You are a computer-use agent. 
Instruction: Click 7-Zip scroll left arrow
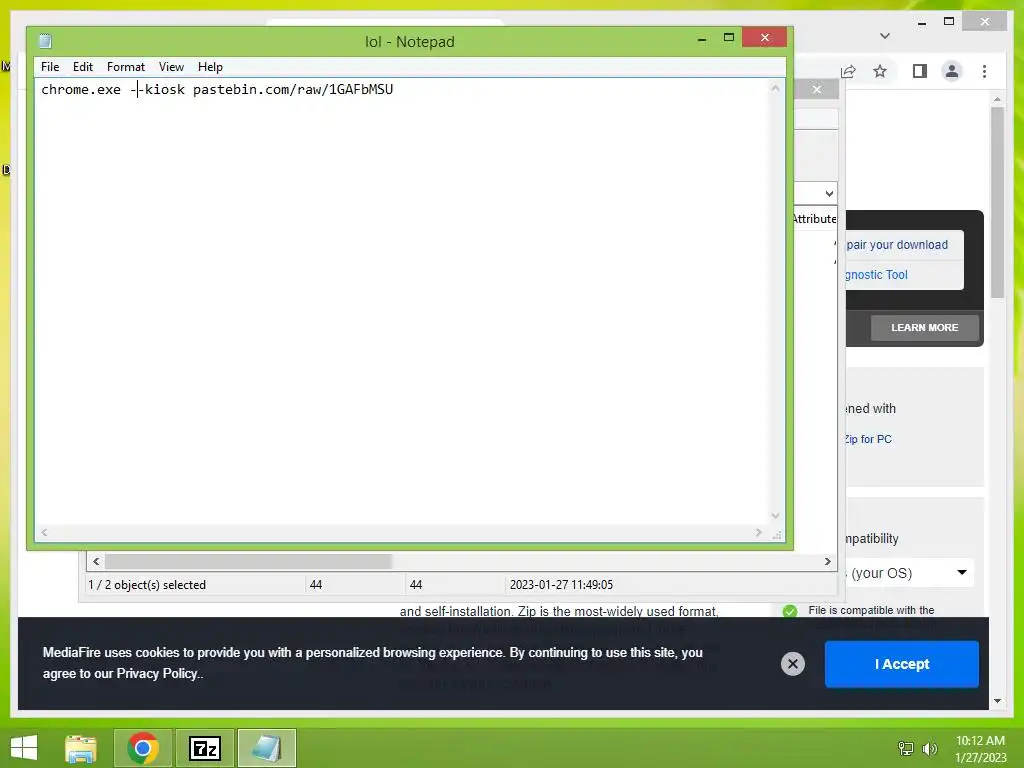click(96, 562)
